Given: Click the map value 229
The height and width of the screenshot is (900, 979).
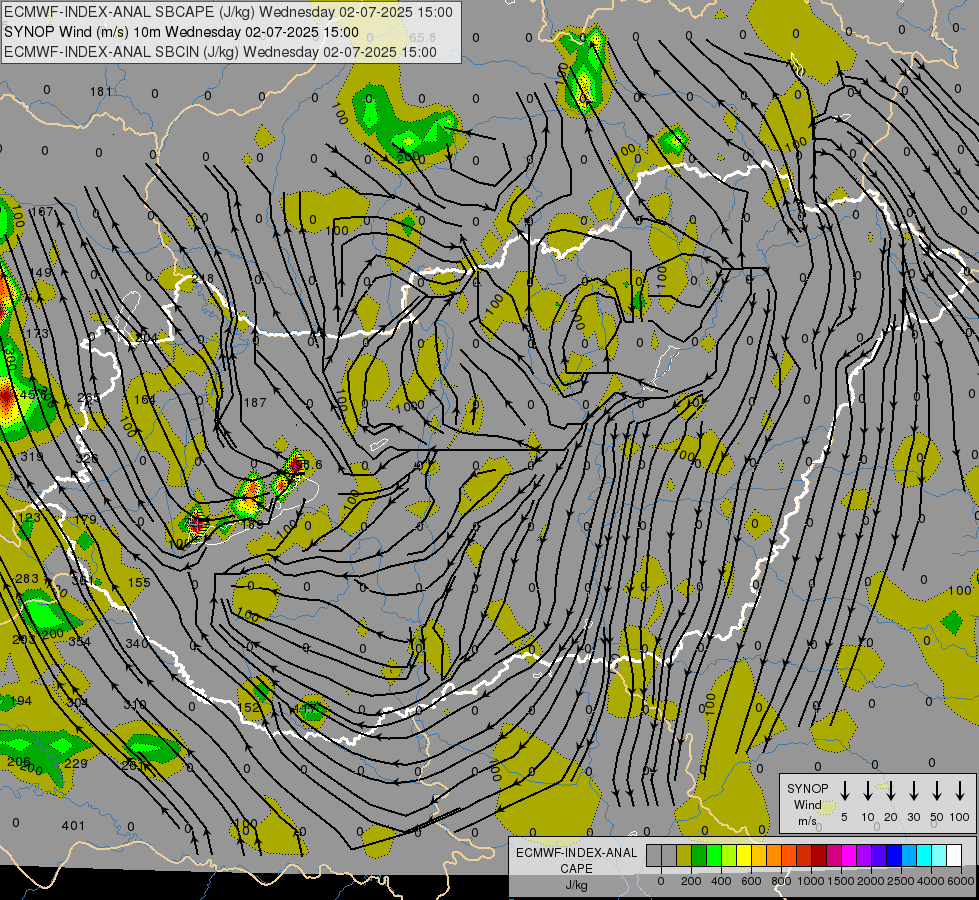Looking at the screenshot, I should 76,763.
